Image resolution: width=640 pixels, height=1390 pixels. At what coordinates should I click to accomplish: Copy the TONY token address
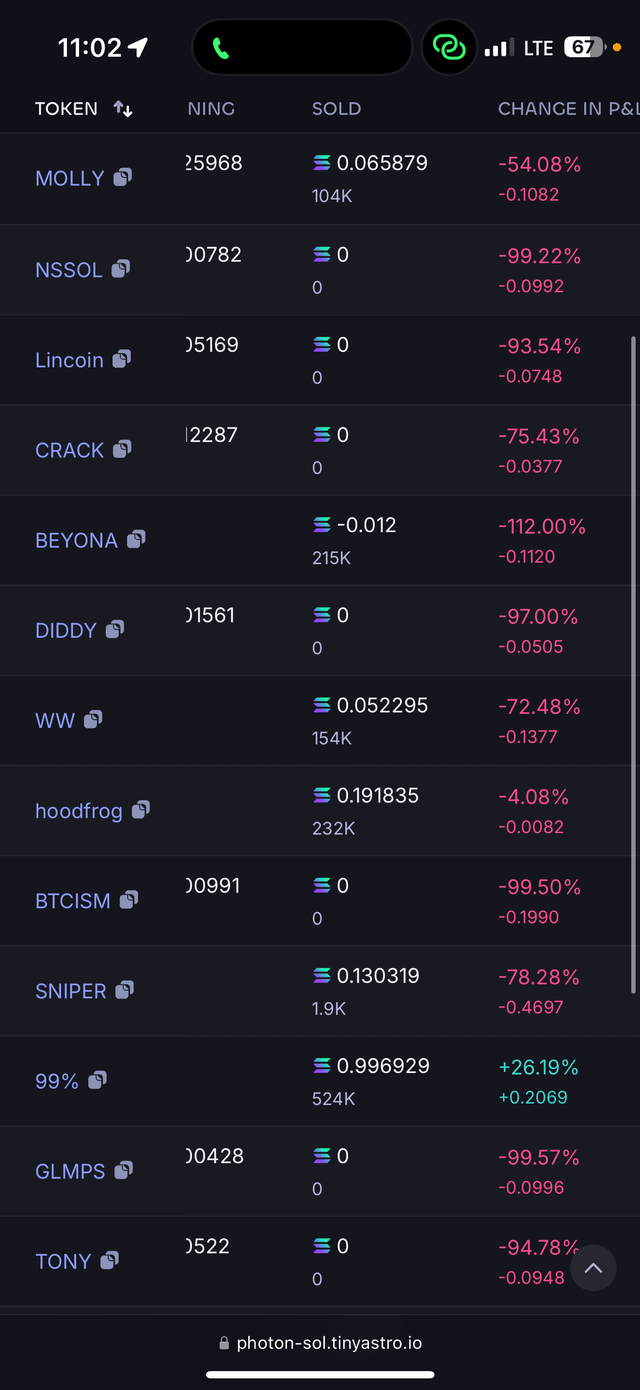click(109, 1260)
